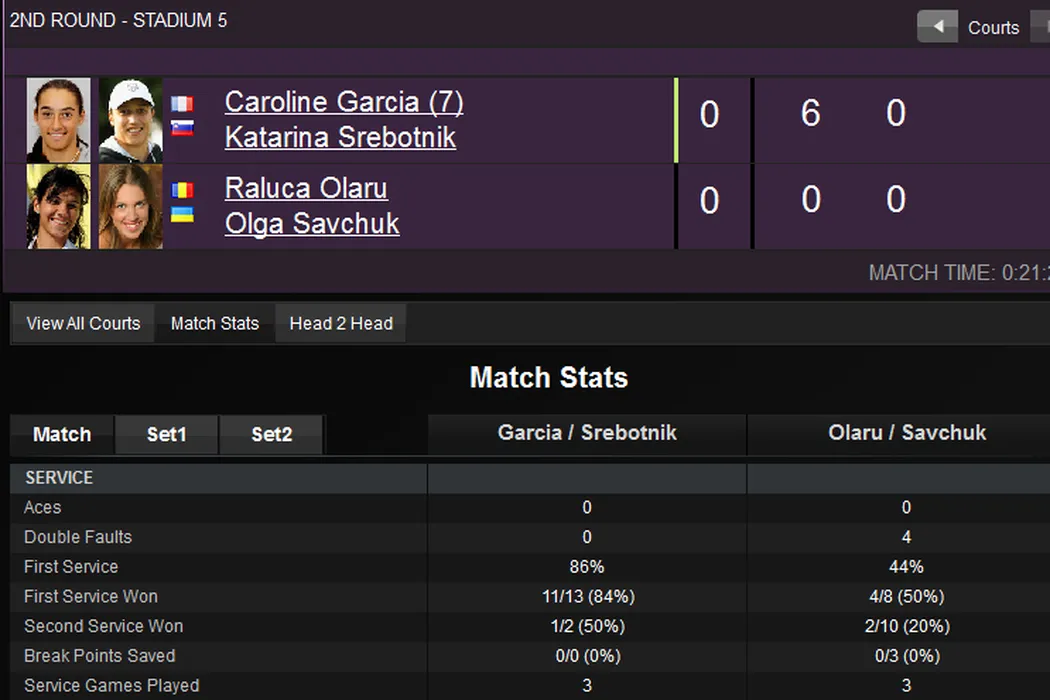
Task: Click the Romanian flag icon
Action: click(x=182, y=190)
